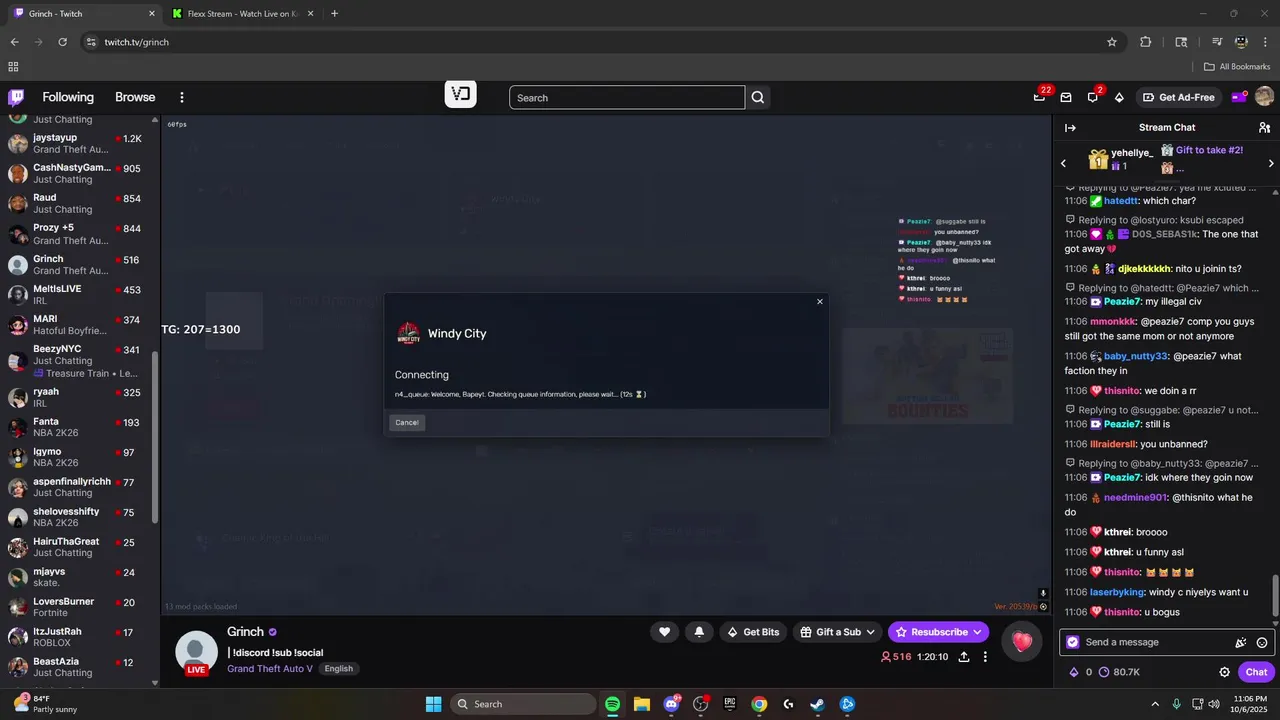This screenshot has width=1280, height=720.
Task: Collapse the Stream Chat panel
Action: [x=1070, y=127]
